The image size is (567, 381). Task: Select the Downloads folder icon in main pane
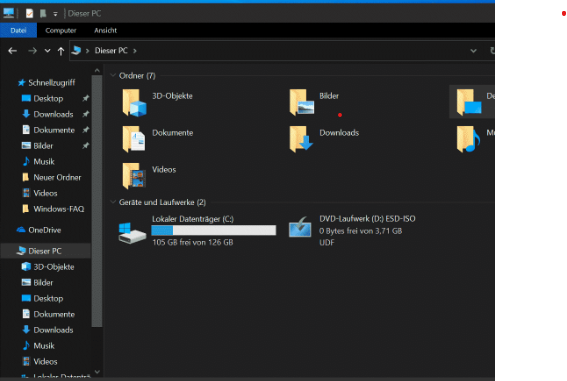301,139
